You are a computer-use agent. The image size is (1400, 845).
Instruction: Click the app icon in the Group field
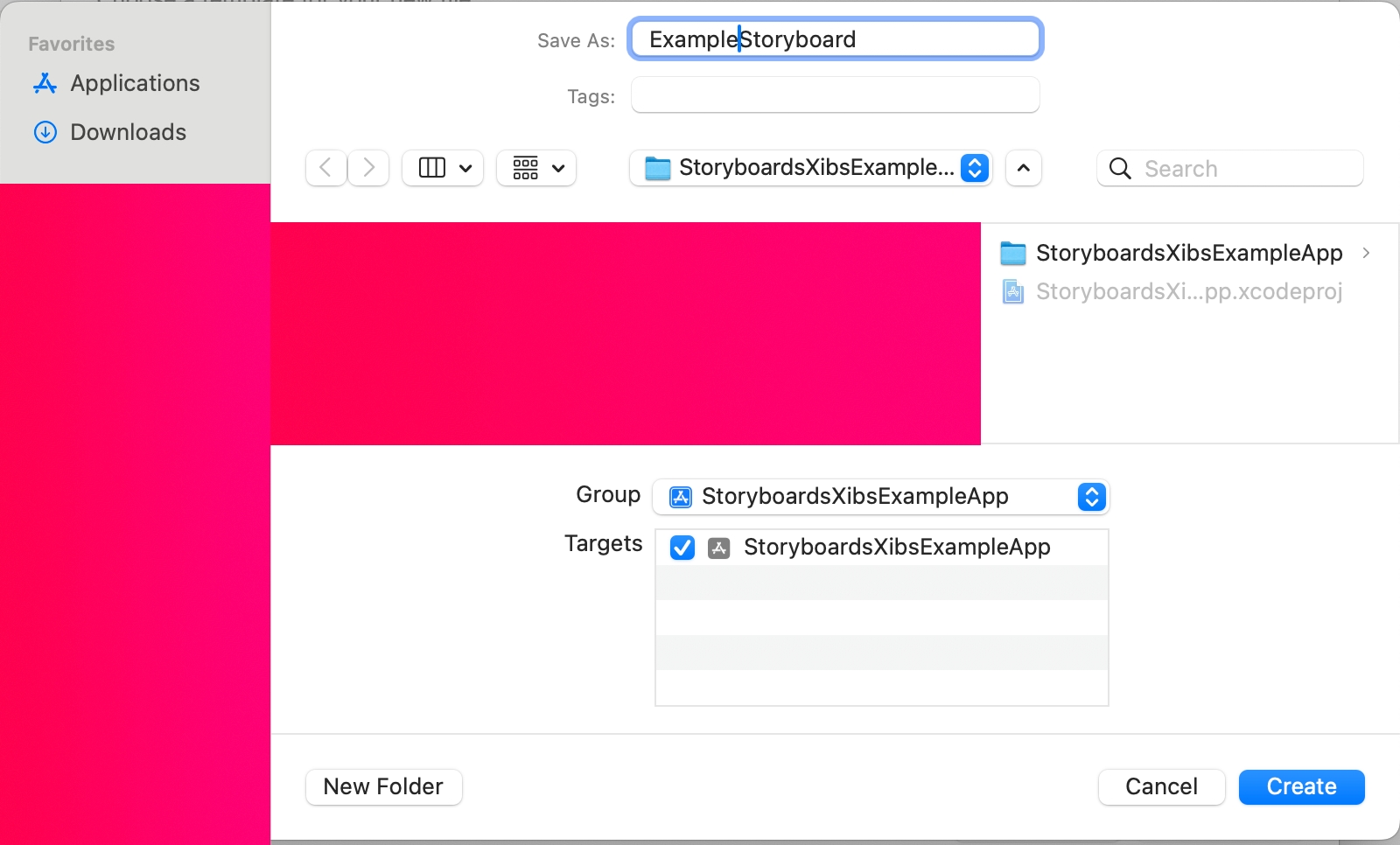click(680, 496)
